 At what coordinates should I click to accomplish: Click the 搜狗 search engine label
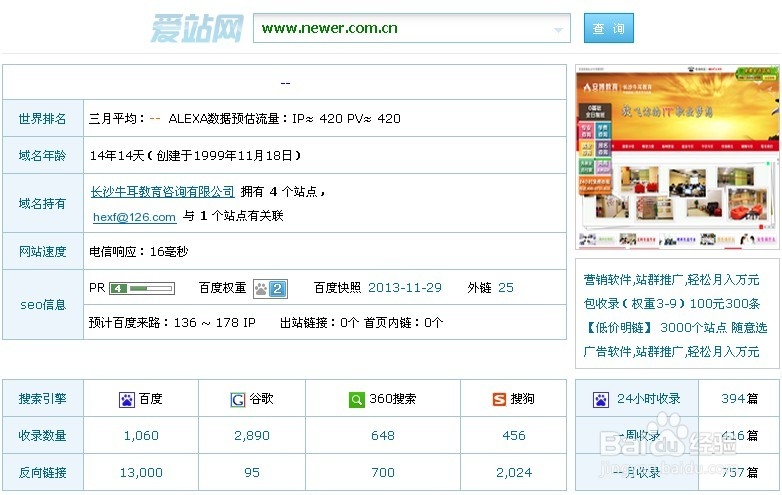pos(523,399)
